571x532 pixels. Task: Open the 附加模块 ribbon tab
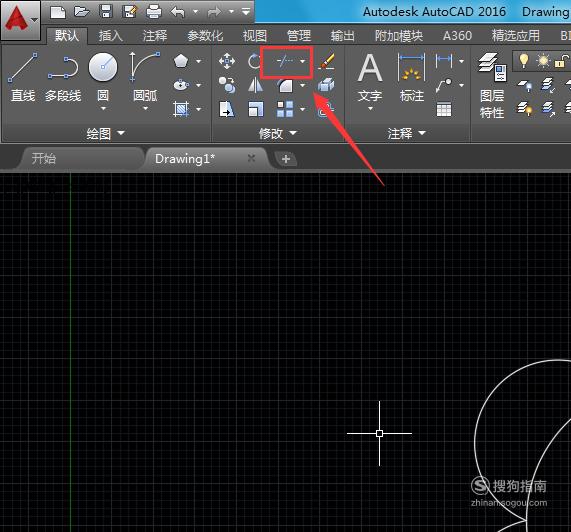pos(399,36)
